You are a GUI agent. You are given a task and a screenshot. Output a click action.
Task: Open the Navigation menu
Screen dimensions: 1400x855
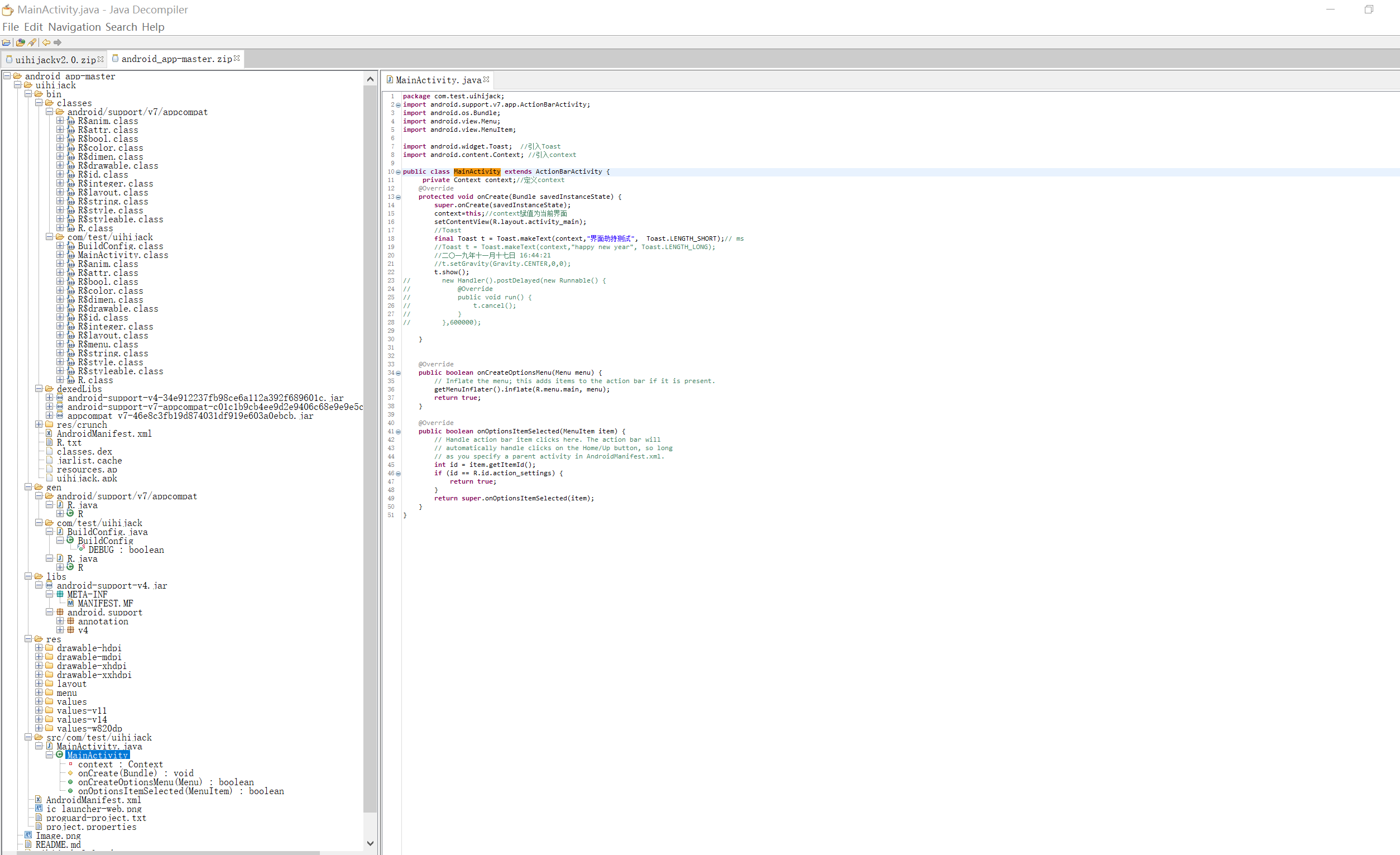point(74,27)
